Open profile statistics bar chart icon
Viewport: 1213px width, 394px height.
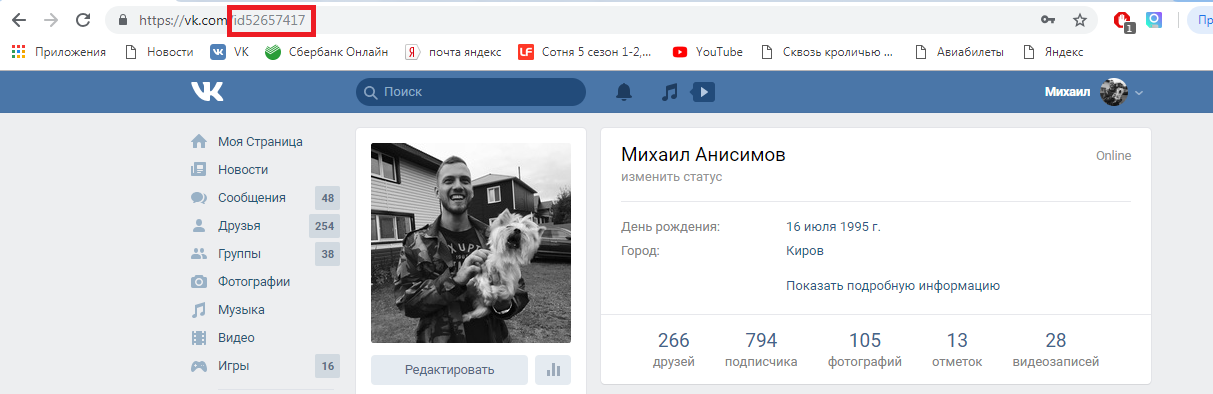click(553, 370)
